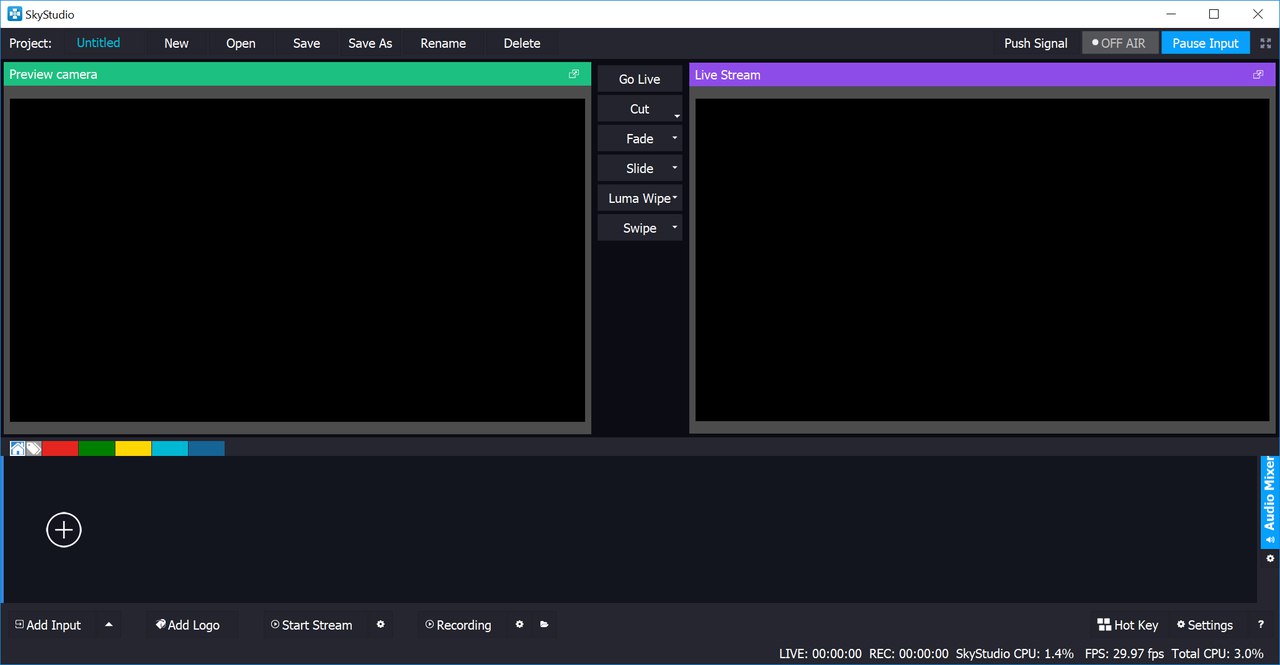
Task: Open the Audio Mixer side tab
Action: click(x=1269, y=500)
